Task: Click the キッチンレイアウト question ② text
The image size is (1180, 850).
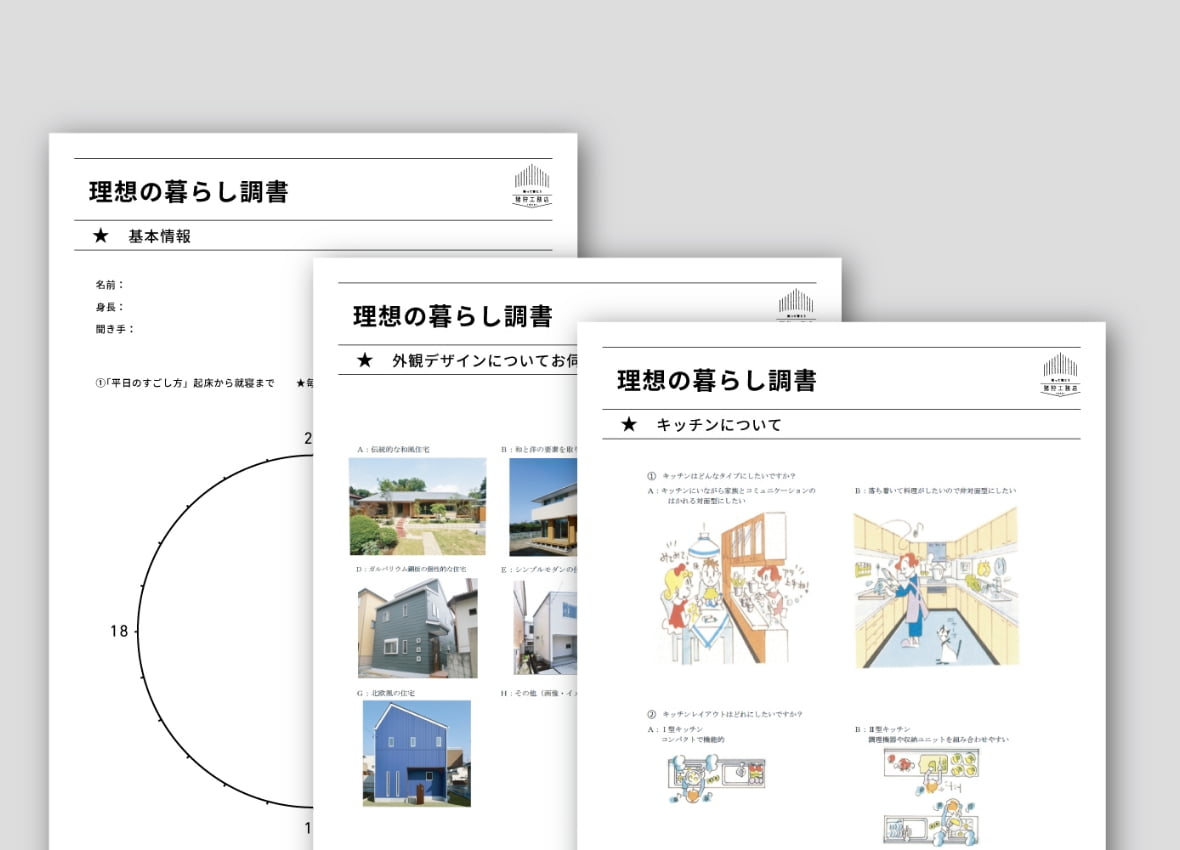Action: click(730, 715)
